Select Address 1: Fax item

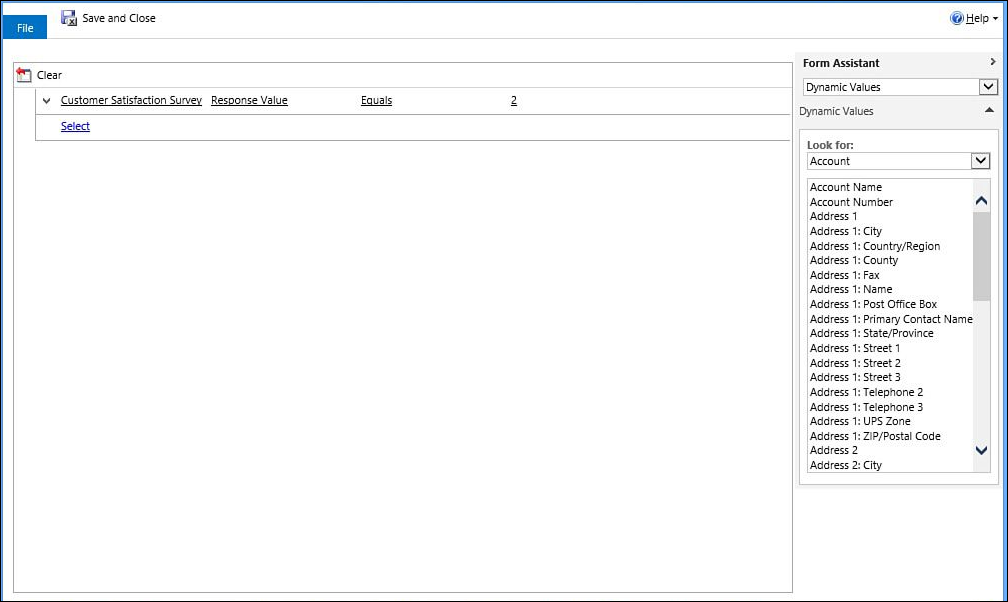[844, 275]
